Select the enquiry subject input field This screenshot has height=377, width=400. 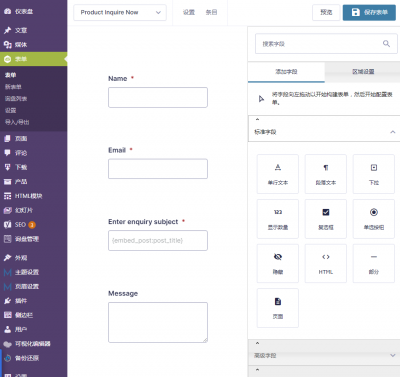click(158, 240)
